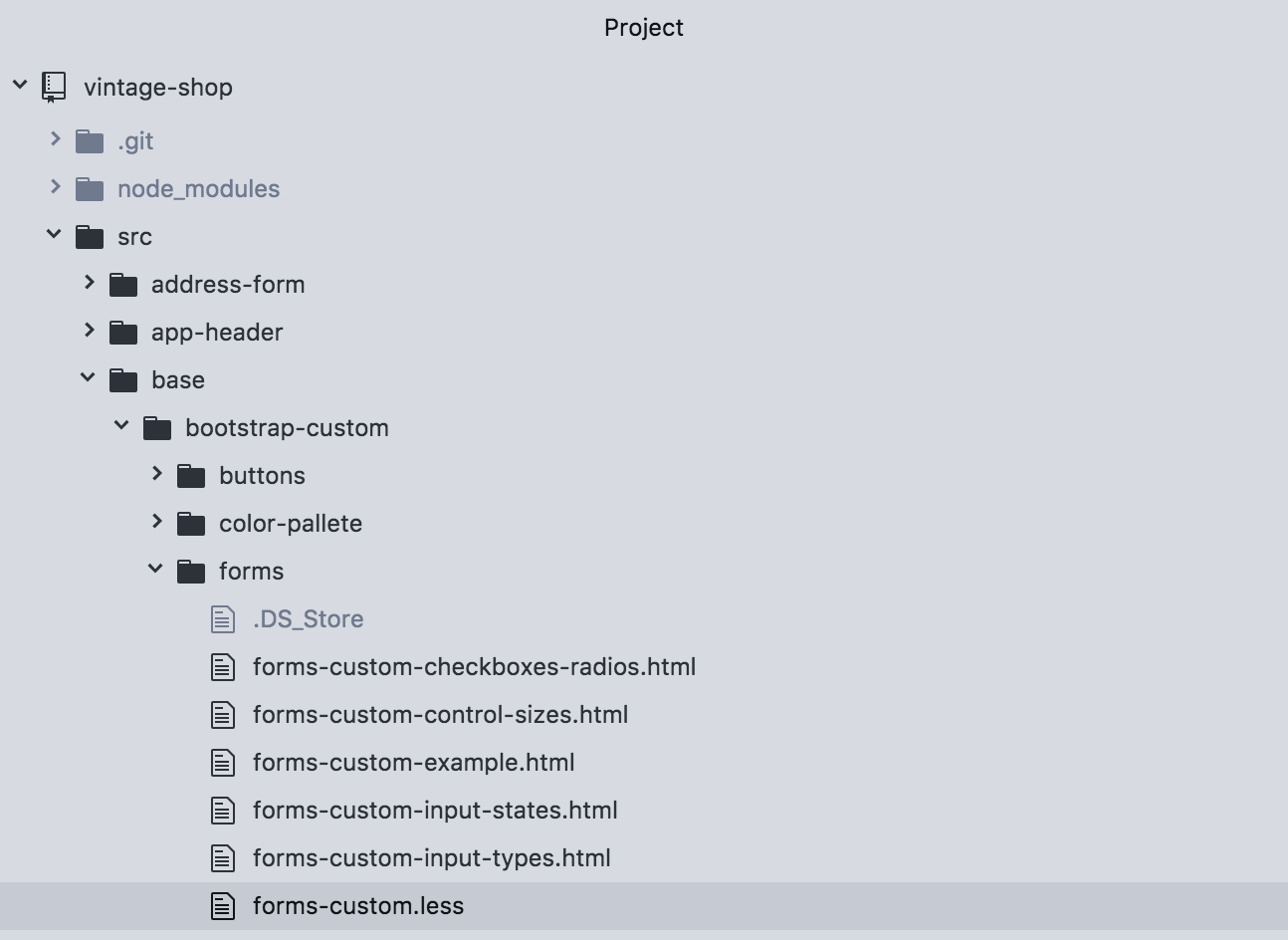Click the src folder icon
This screenshot has width=1288, height=940.
[91, 236]
